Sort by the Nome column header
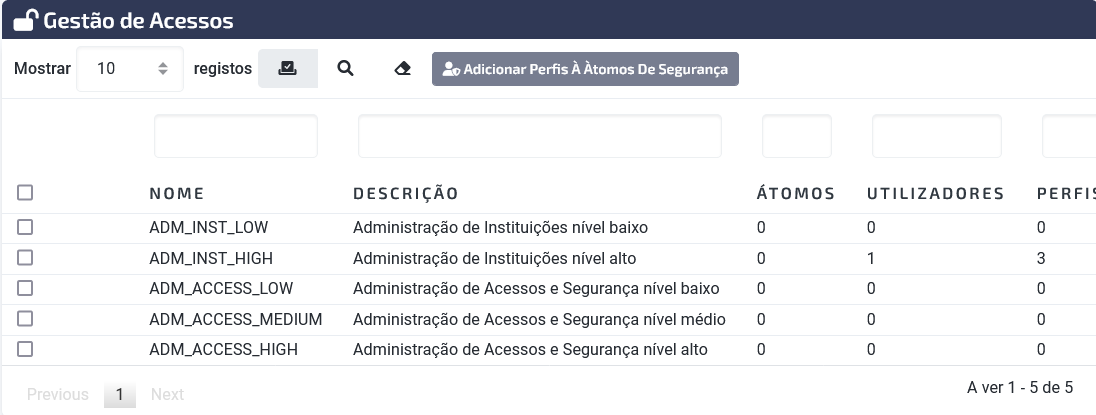This screenshot has height=415, width=1096. coord(177,194)
